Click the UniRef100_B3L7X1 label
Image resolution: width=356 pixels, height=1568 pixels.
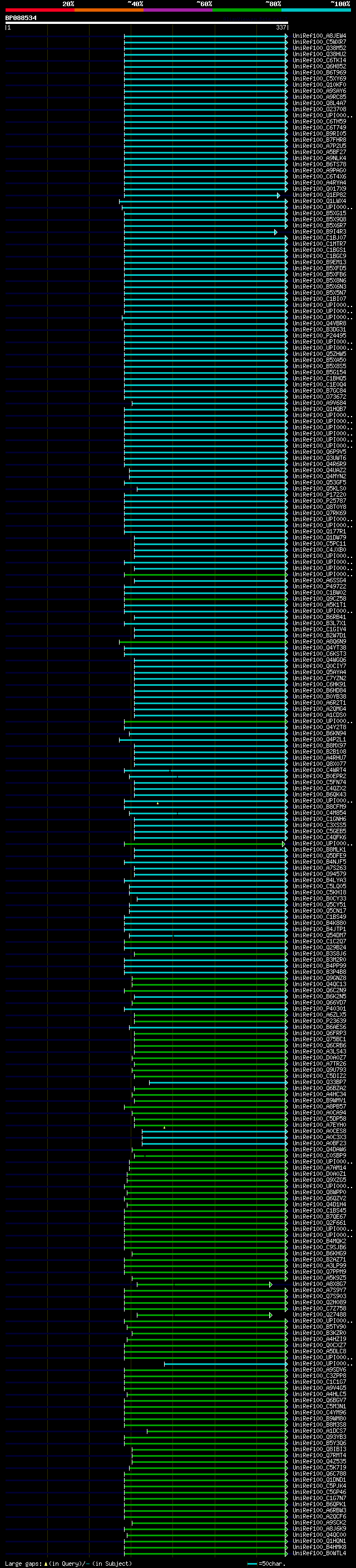[319, 624]
